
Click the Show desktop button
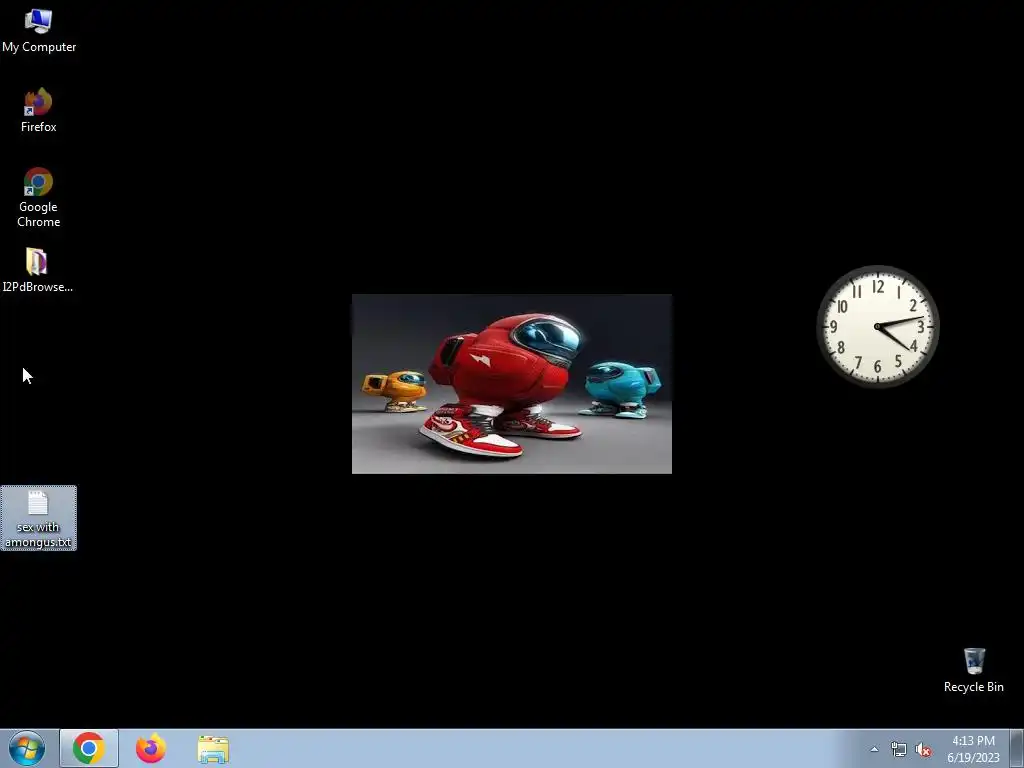coord(1017,748)
